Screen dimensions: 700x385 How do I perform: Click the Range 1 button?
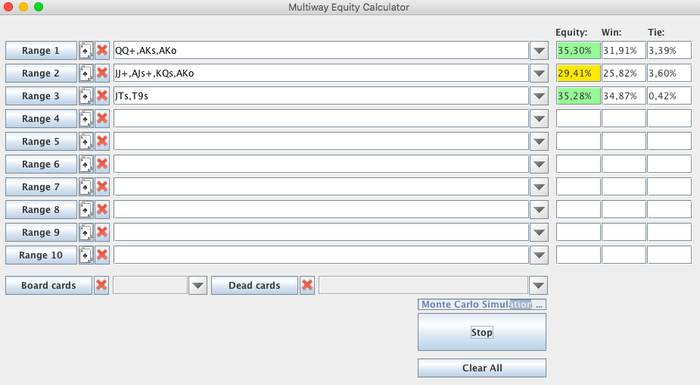pyautogui.click(x=41, y=50)
